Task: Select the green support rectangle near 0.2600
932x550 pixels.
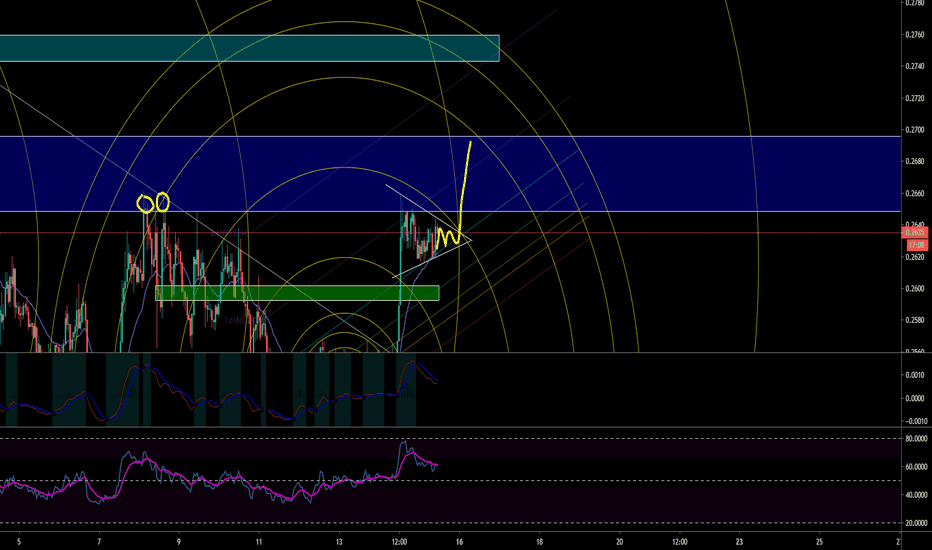Action: pos(297,293)
